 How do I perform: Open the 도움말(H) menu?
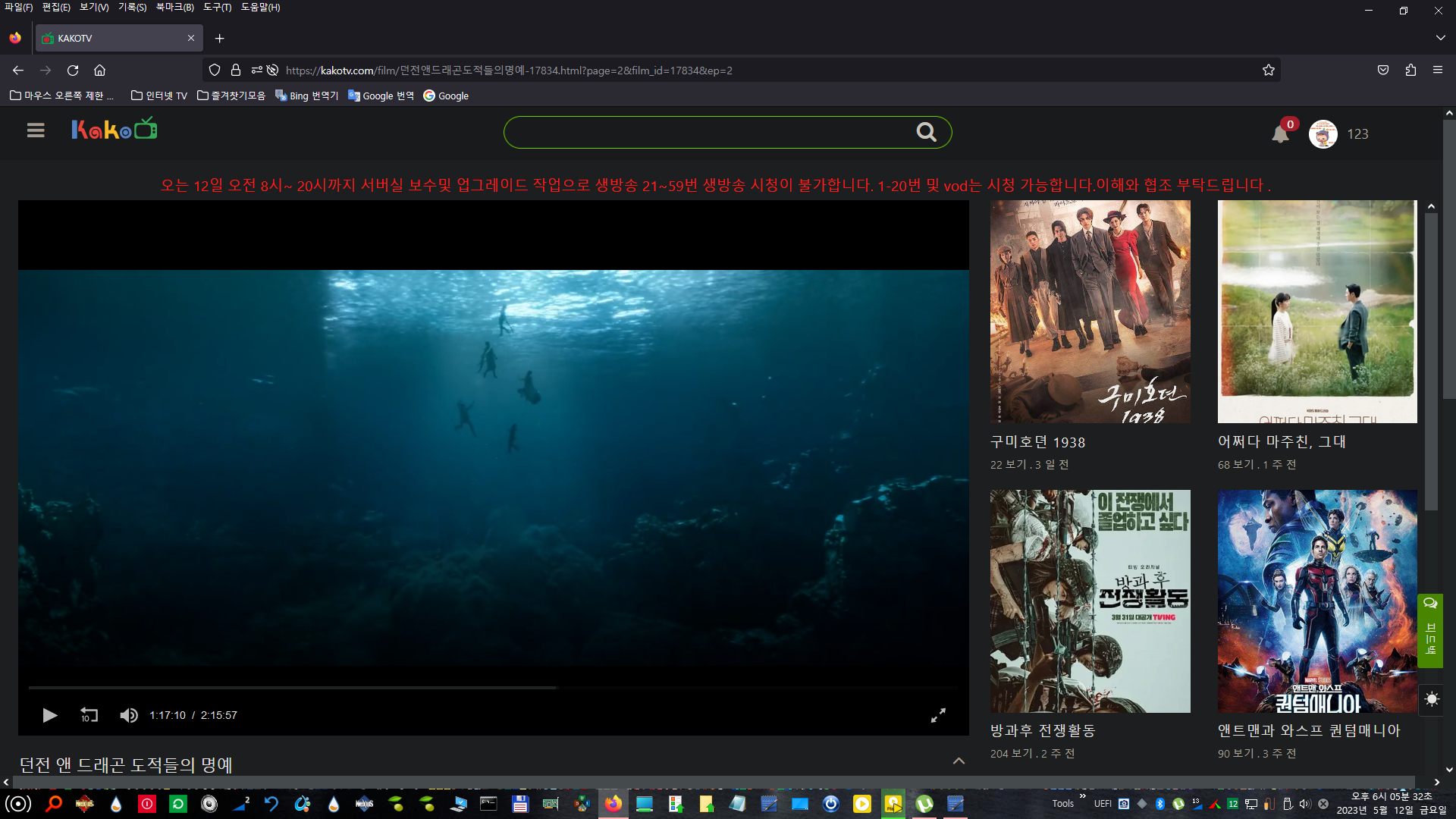coord(260,7)
